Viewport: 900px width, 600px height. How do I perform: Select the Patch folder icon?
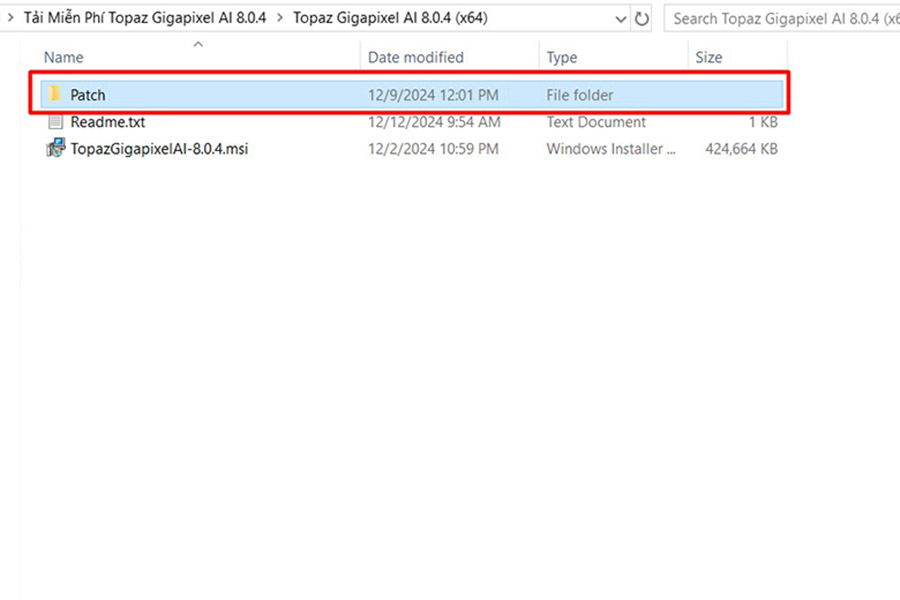[55, 94]
